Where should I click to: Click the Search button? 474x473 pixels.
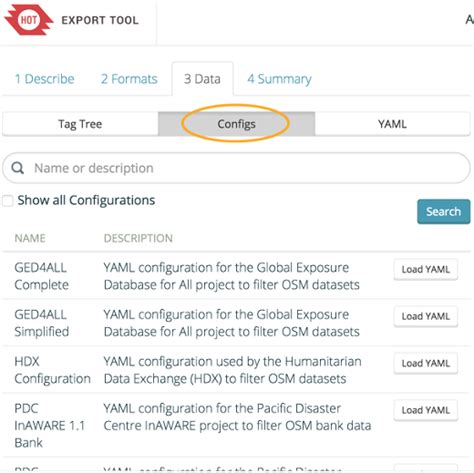click(x=444, y=212)
